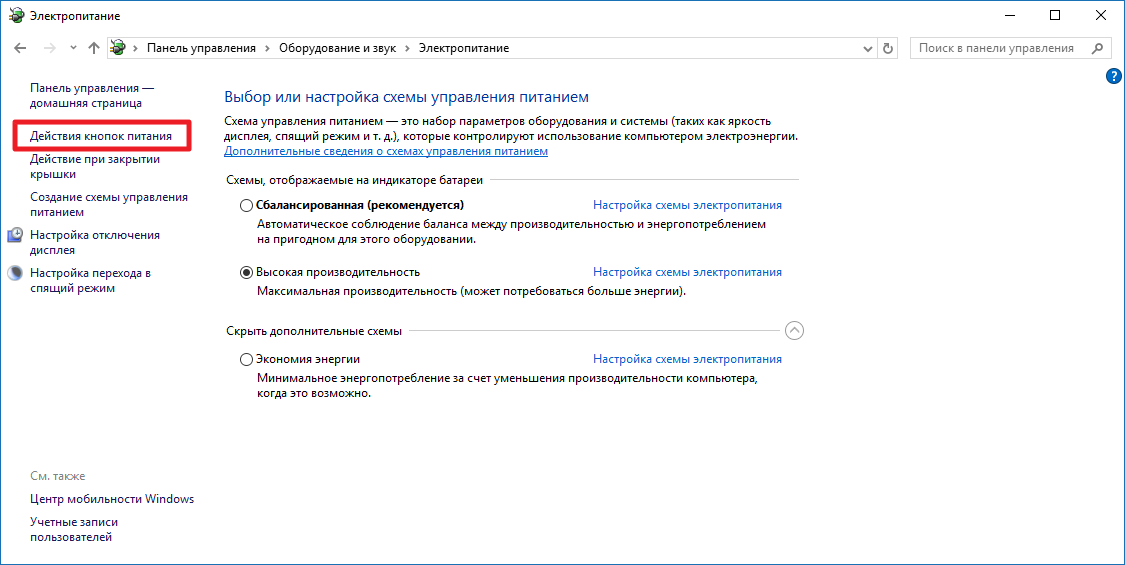Click the Скрыть дополнительные схемы label

click(314, 331)
